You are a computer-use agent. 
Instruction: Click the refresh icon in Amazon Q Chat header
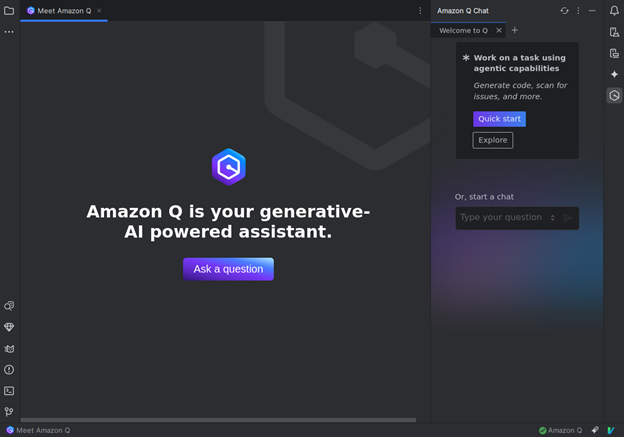(564, 11)
